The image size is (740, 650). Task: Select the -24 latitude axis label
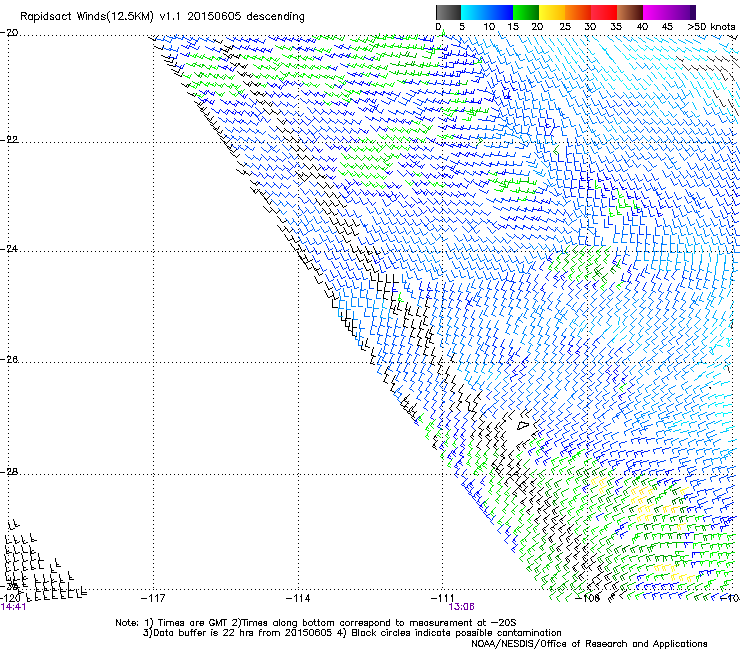click(x=9, y=249)
